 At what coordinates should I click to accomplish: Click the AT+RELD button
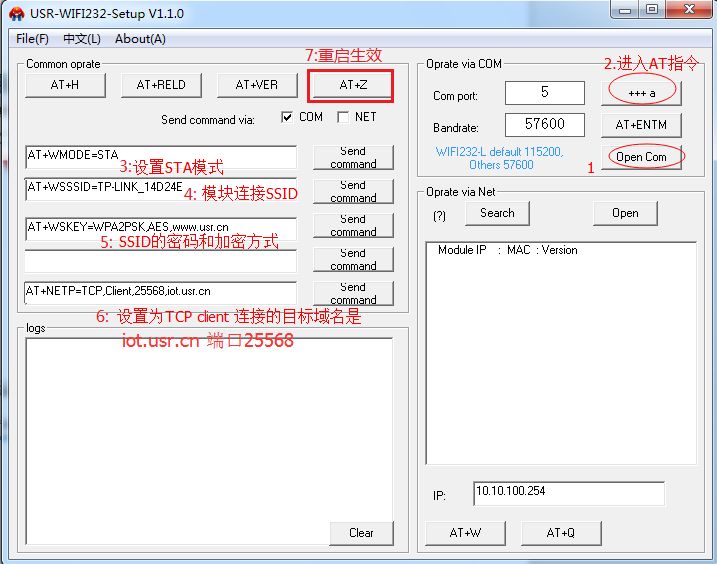pyautogui.click(x=161, y=85)
